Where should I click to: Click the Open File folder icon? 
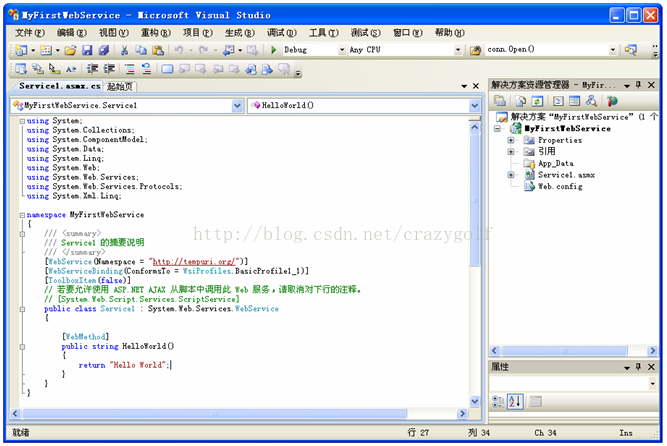(x=71, y=50)
